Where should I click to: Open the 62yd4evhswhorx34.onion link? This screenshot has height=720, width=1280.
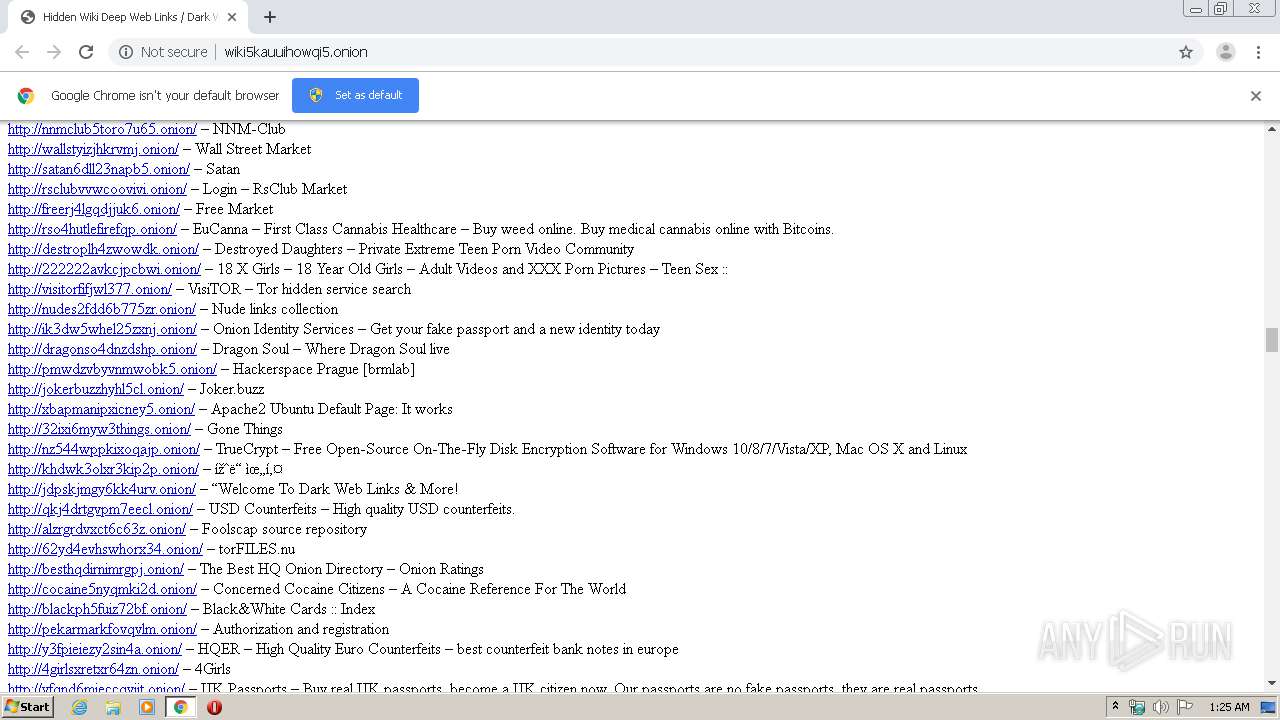point(105,549)
